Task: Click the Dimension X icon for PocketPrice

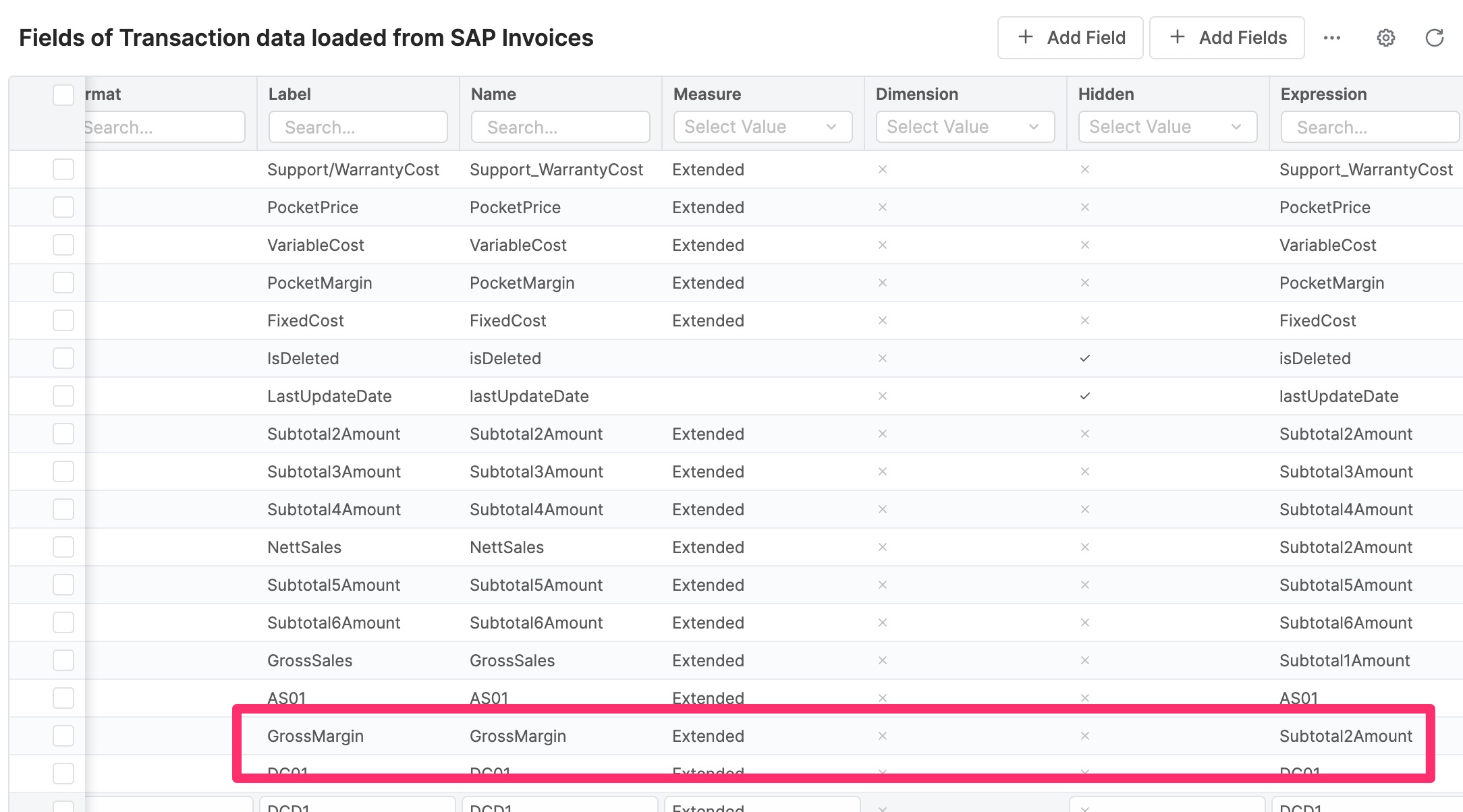Action: pyautogui.click(x=882, y=207)
